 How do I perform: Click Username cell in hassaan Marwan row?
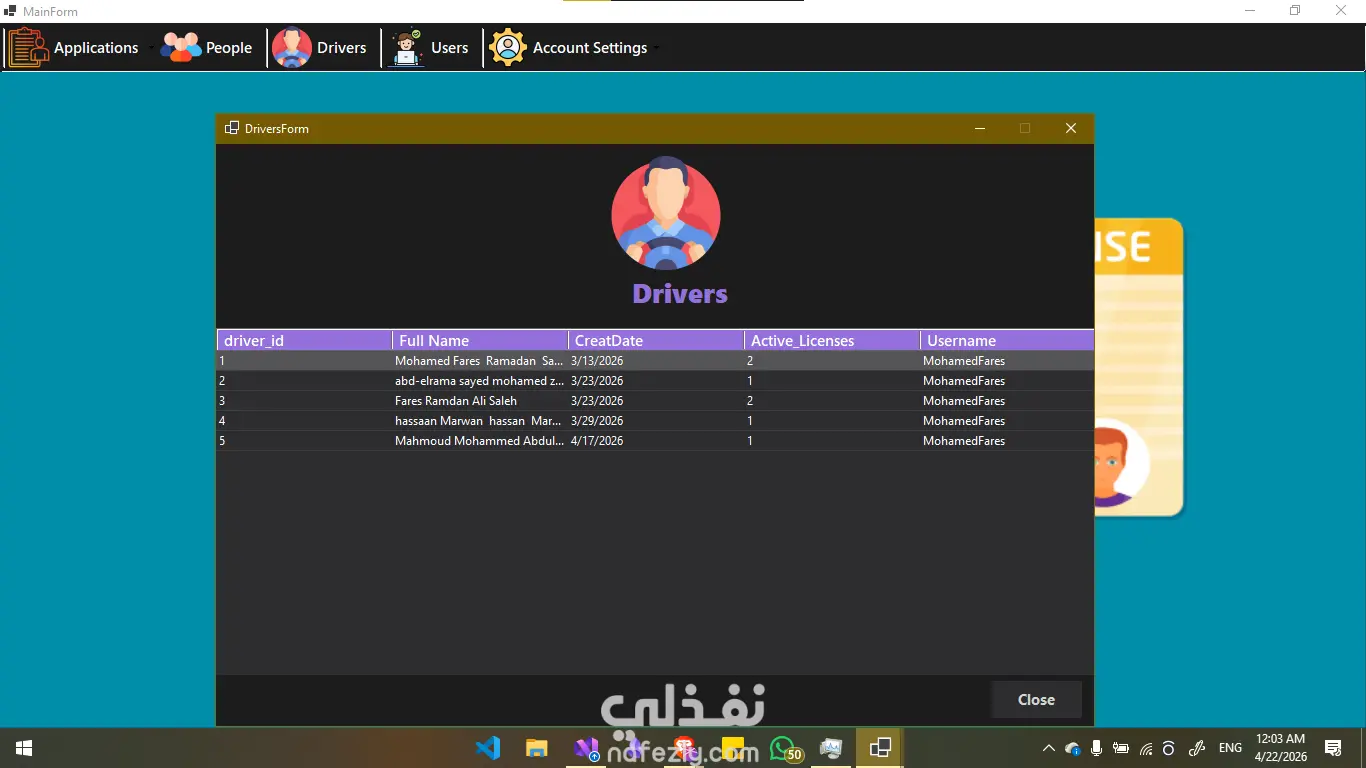pos(1007,421)
